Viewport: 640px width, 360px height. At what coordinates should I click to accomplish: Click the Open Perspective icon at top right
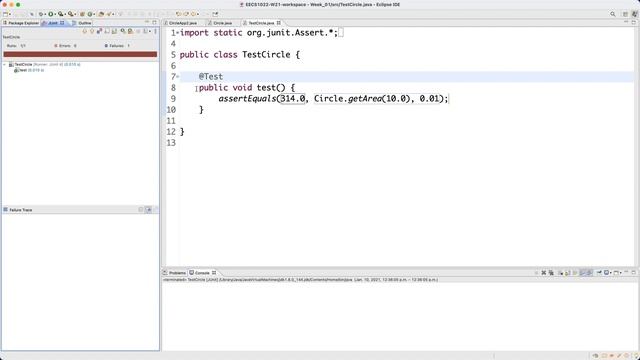coord(625,14)
